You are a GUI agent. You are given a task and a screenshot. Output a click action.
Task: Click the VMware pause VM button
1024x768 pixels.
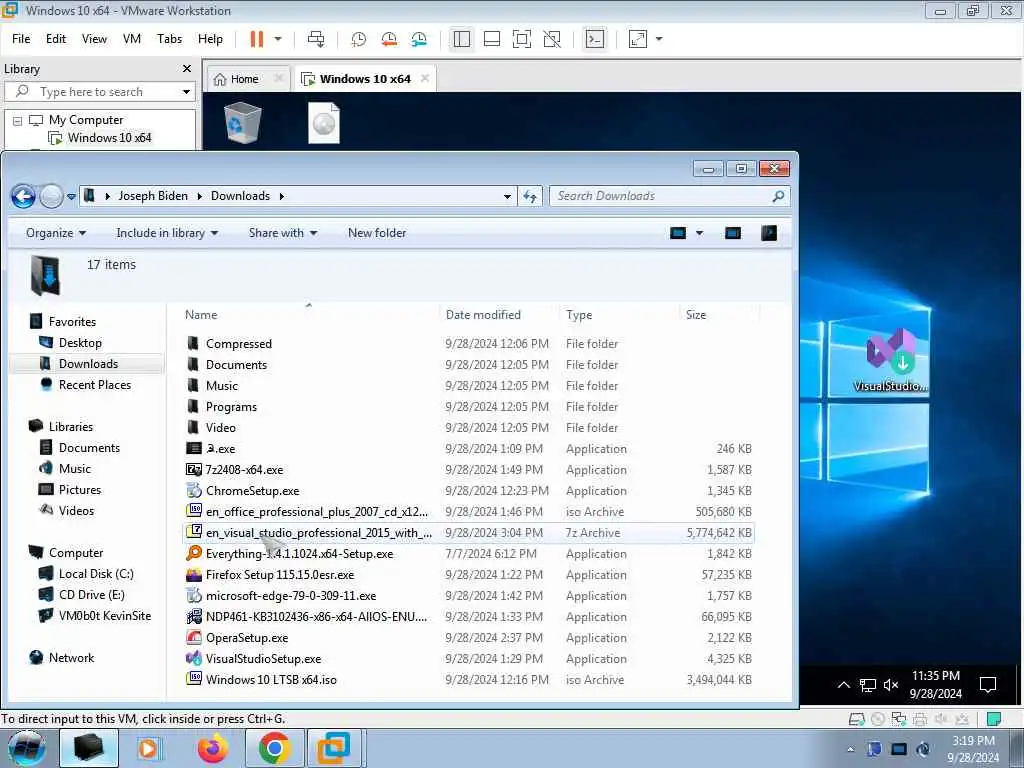click(257, 39)
